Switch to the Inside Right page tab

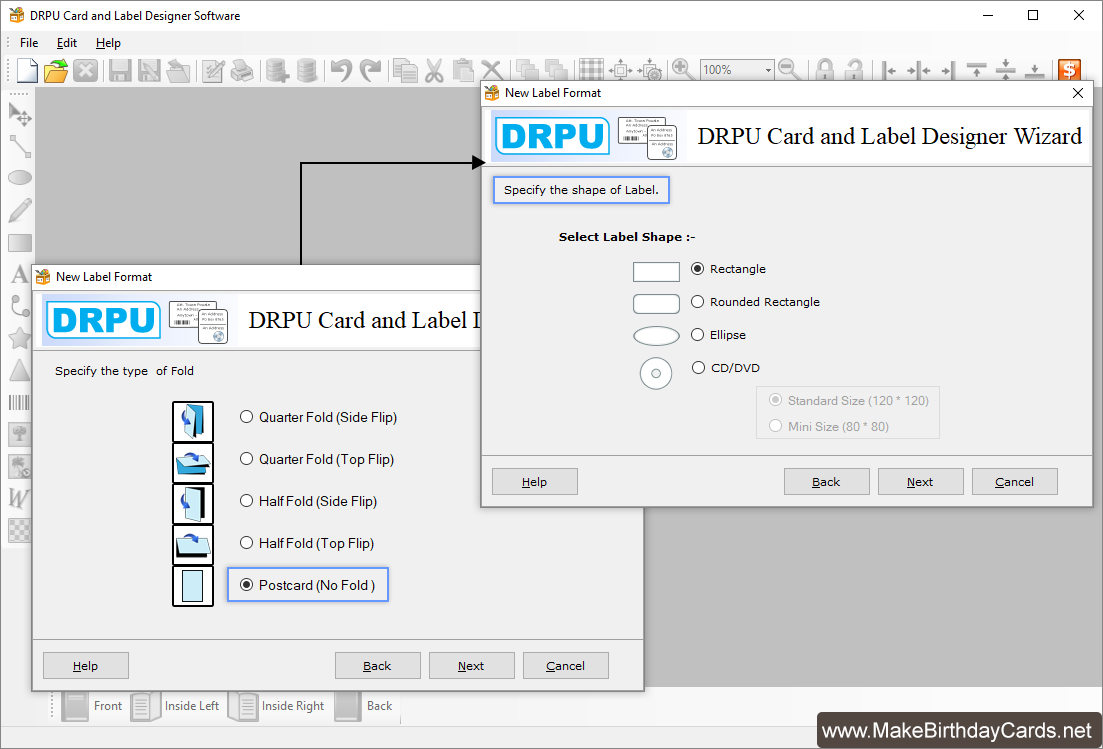tap(276, 706)
